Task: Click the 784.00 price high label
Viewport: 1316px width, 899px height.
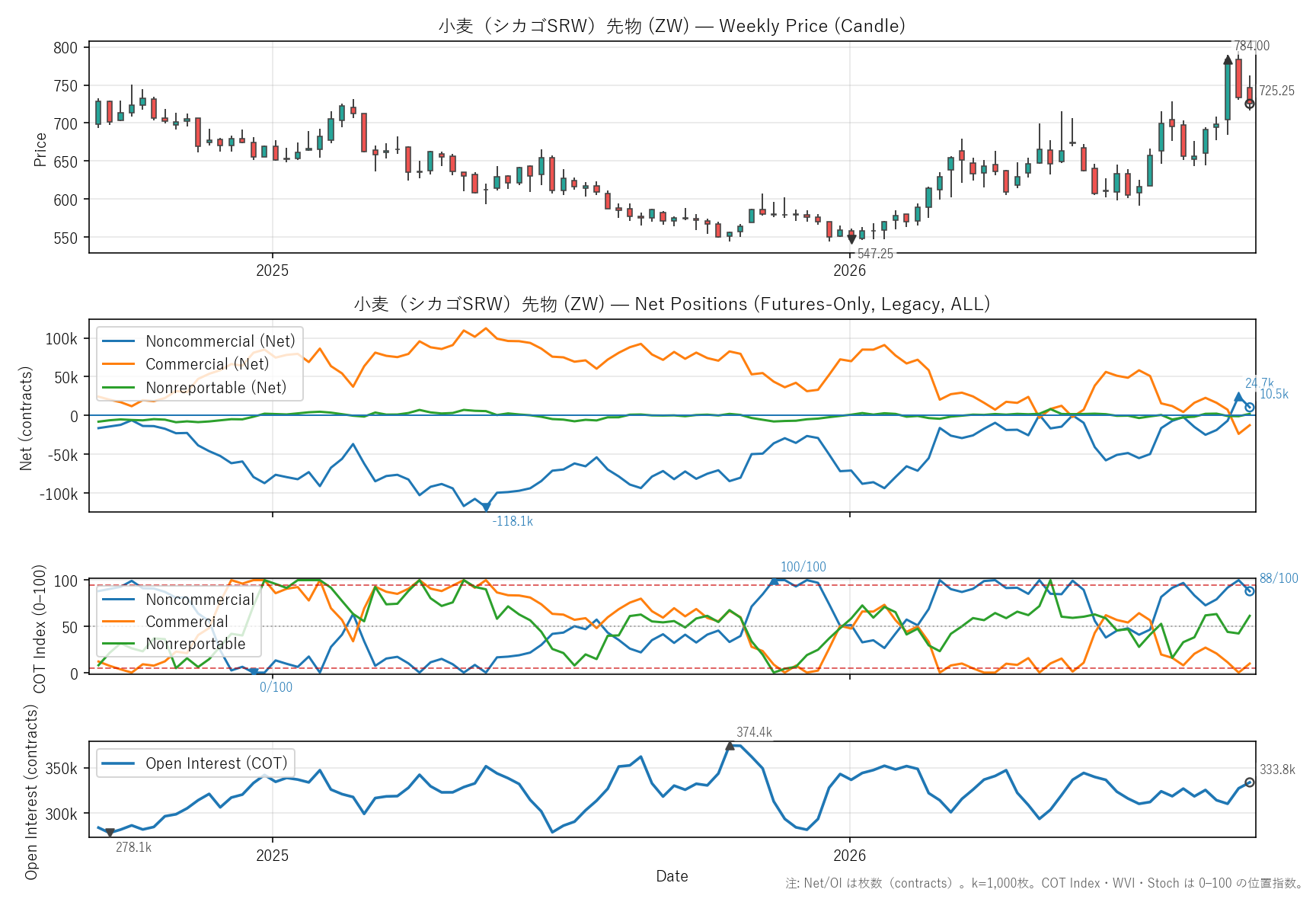Action: 1251,46
